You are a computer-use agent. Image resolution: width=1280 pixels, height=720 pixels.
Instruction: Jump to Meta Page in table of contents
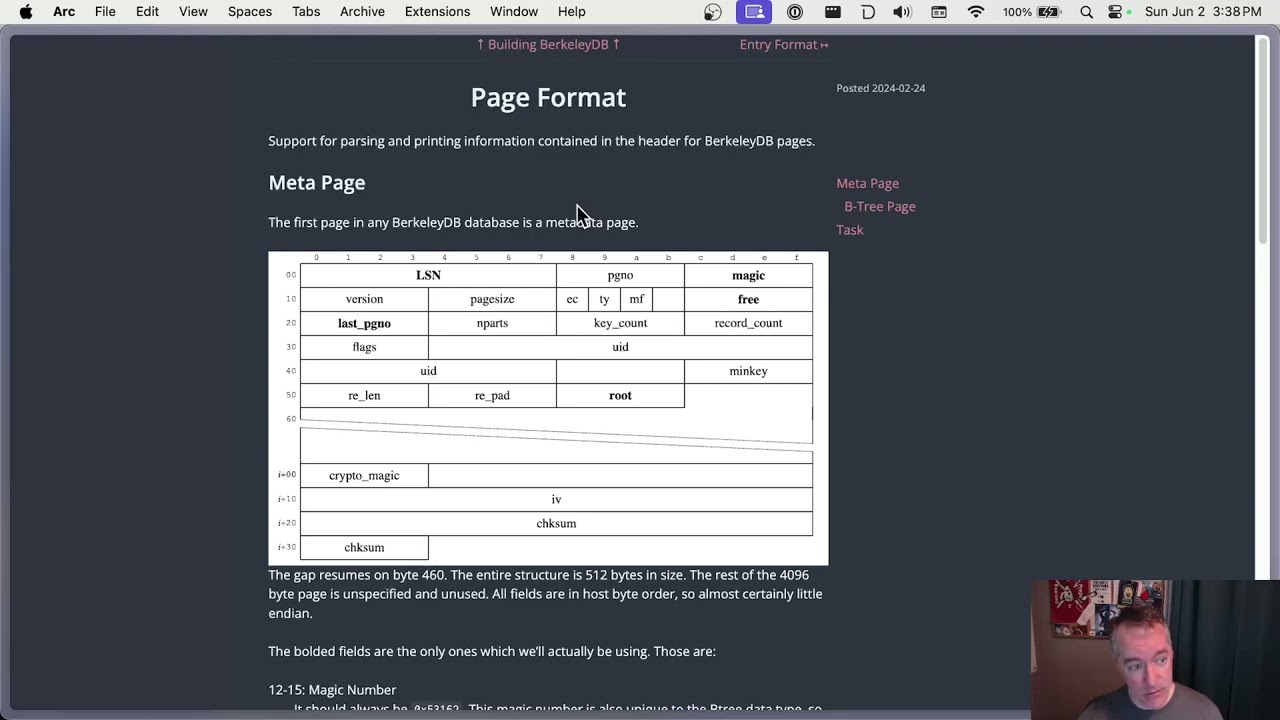pyautogui.click(x=867, y=183)
